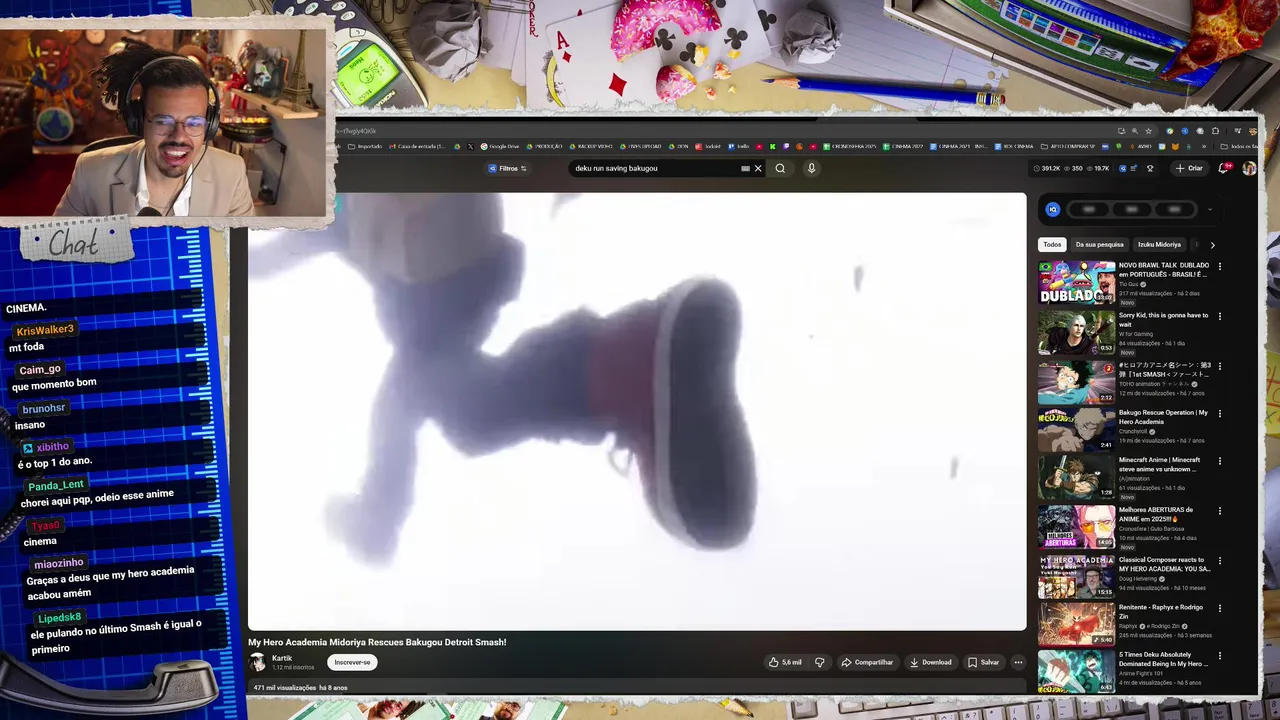Image resolution: width=1280 pixels, height=720 pixels.
Task: Open more actions ellipsis under video
Action: (1018, 662)
